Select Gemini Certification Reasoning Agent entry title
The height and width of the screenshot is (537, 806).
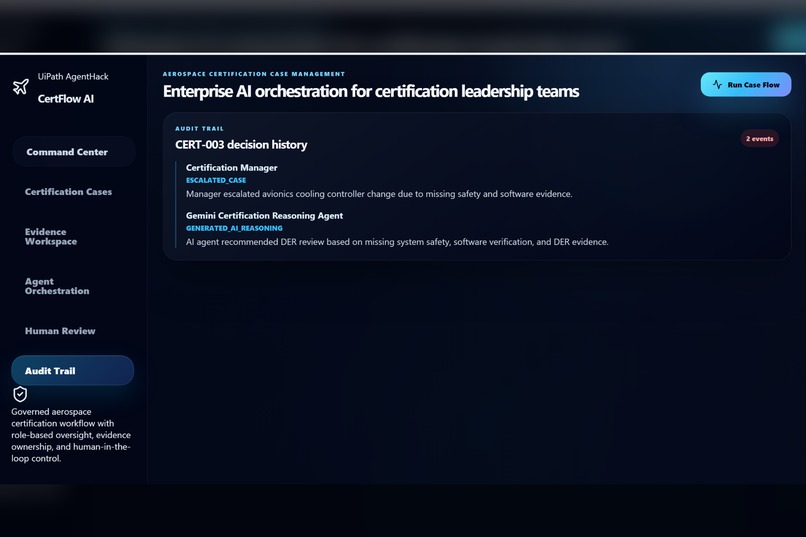click(x=264, y=215)
